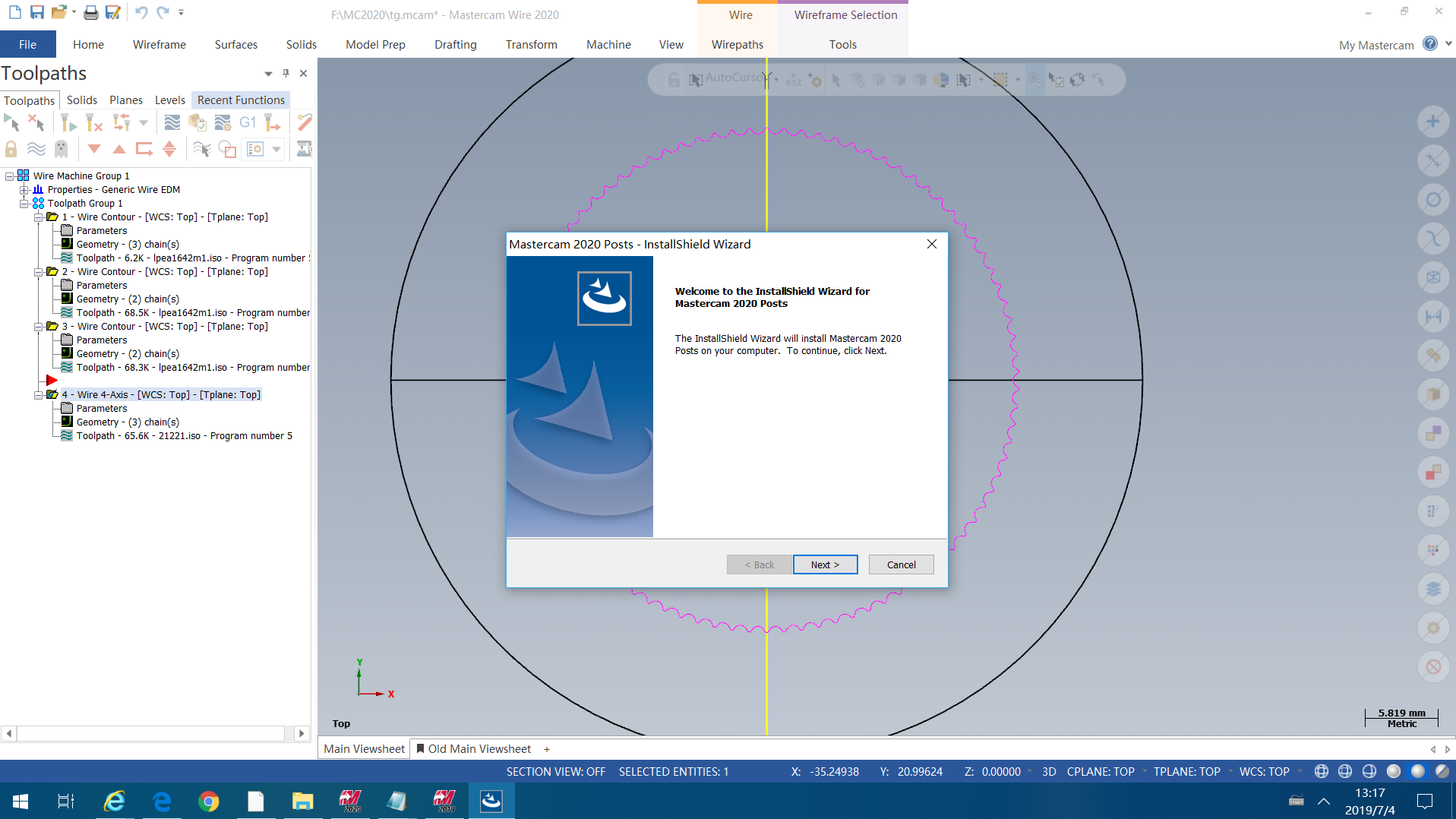Click Select all dirty operations icon
The height and width of the screenshot is (819, 1456).
click(x=36, y=122)
